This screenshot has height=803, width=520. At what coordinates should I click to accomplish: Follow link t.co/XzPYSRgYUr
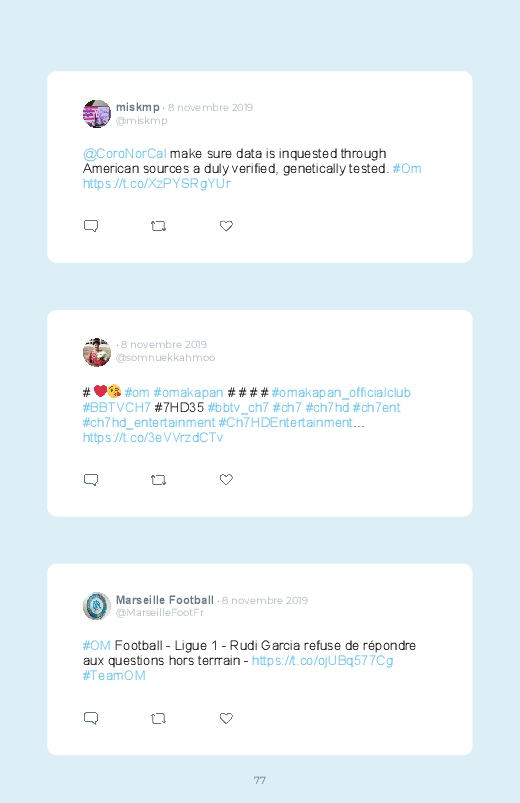click(157, 183)
